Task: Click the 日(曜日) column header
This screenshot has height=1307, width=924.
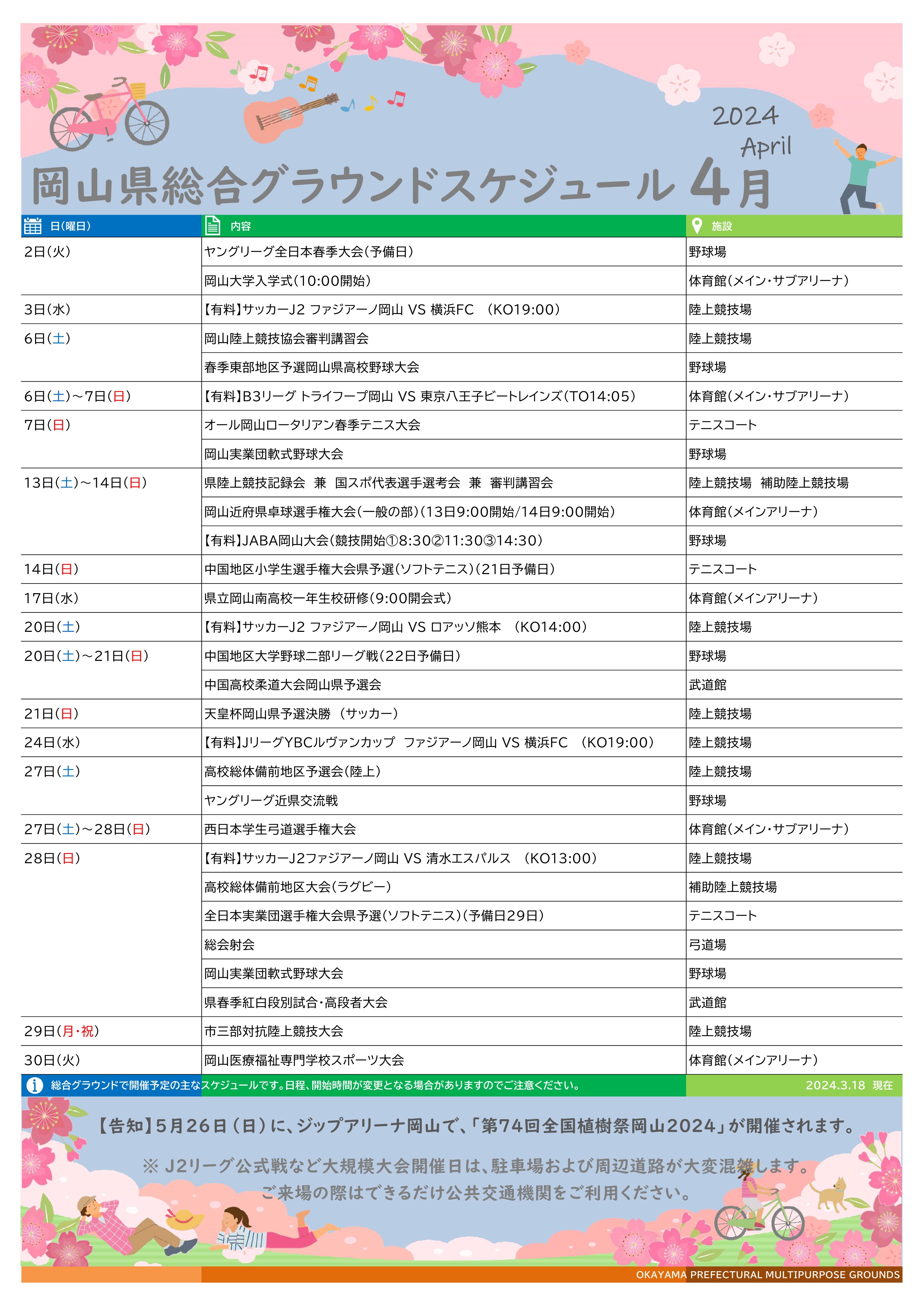Action: click(70, 226)
